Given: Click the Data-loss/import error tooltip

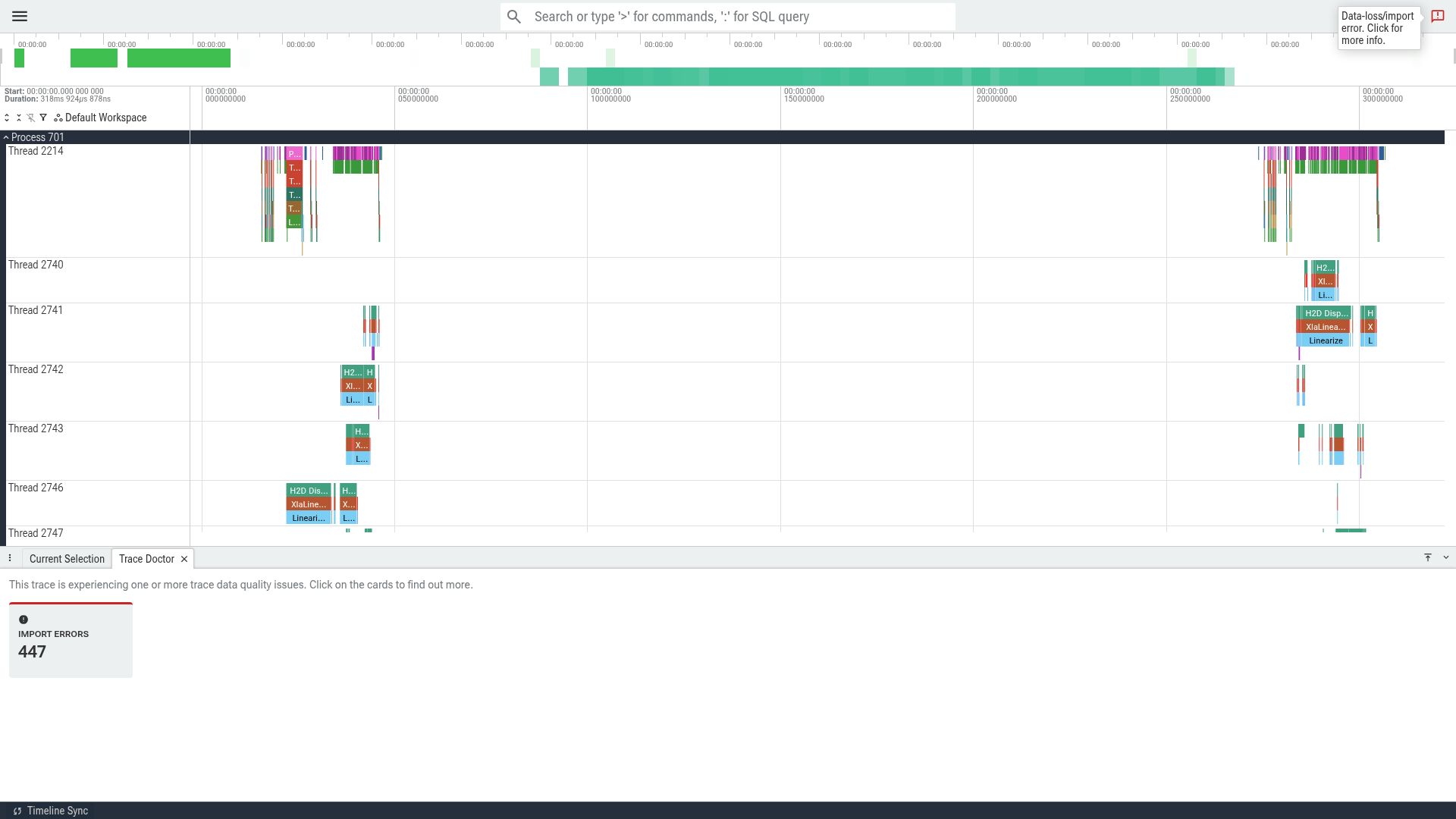Looking at the screenshot, I should coord(1379,28).
